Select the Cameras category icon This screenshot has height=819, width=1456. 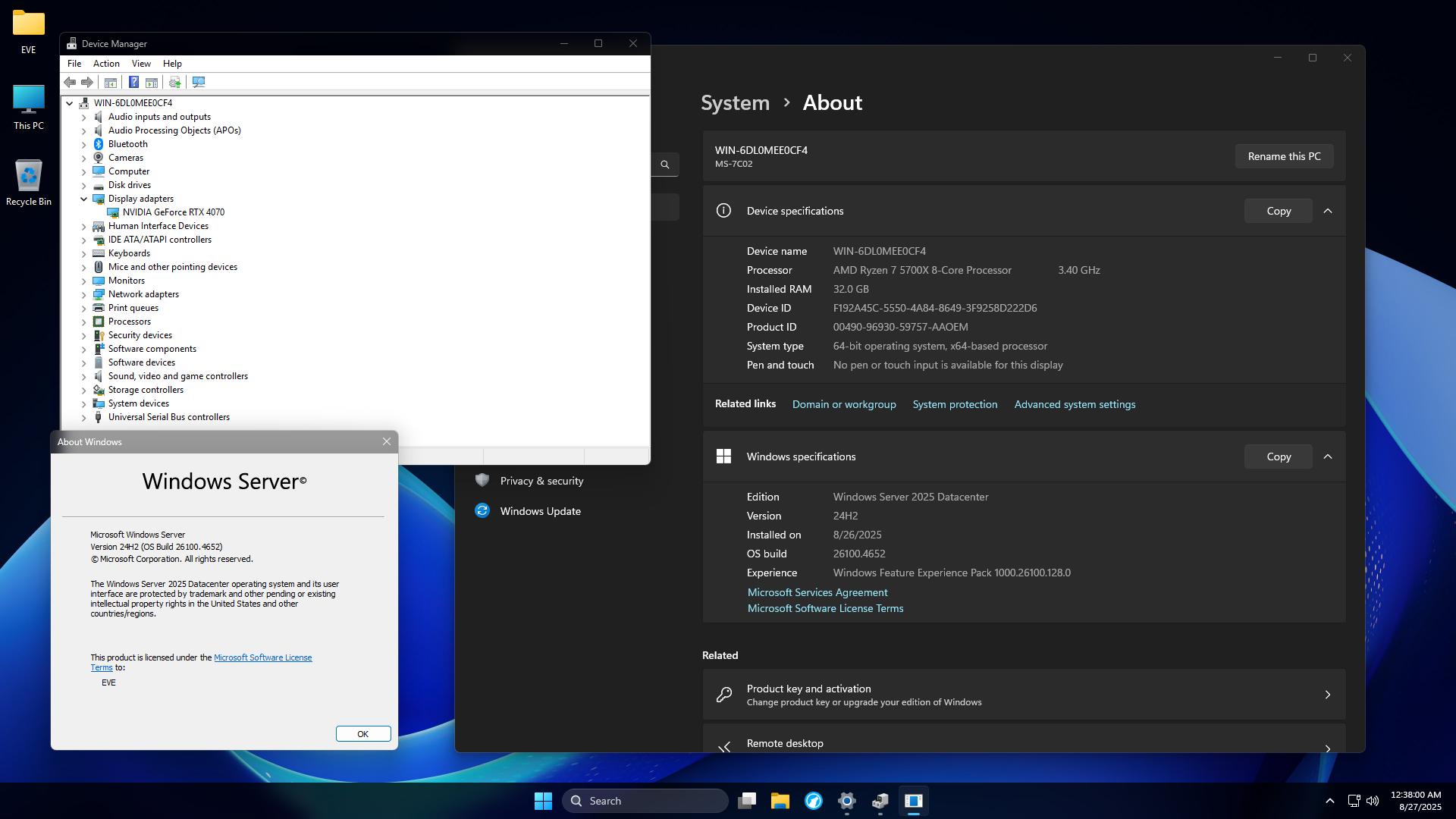pyautogui.click(x=99, y=158)
